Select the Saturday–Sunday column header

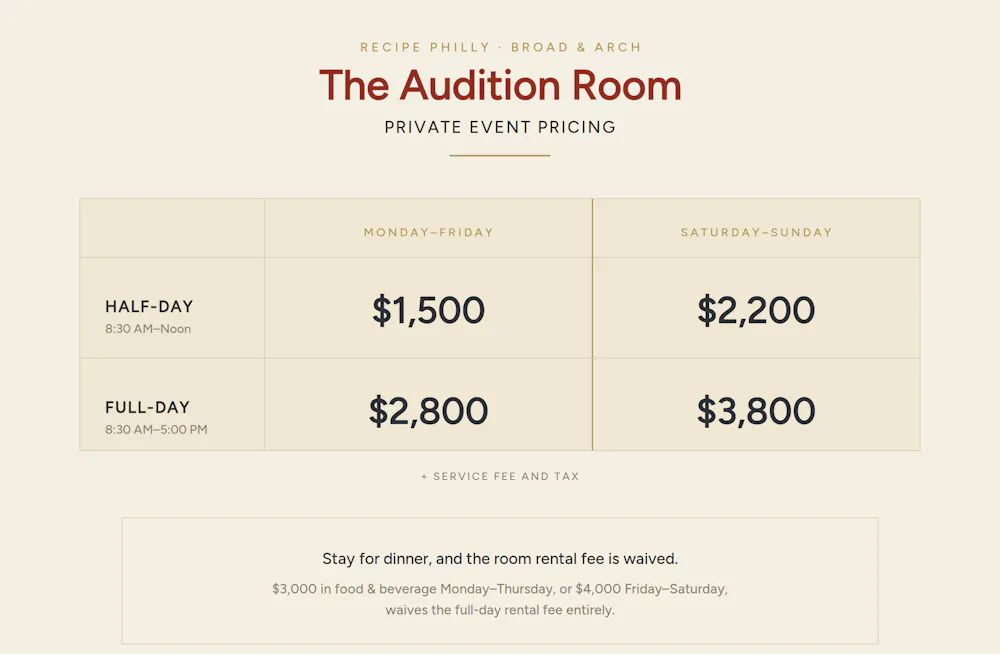[x=756, y=232]
